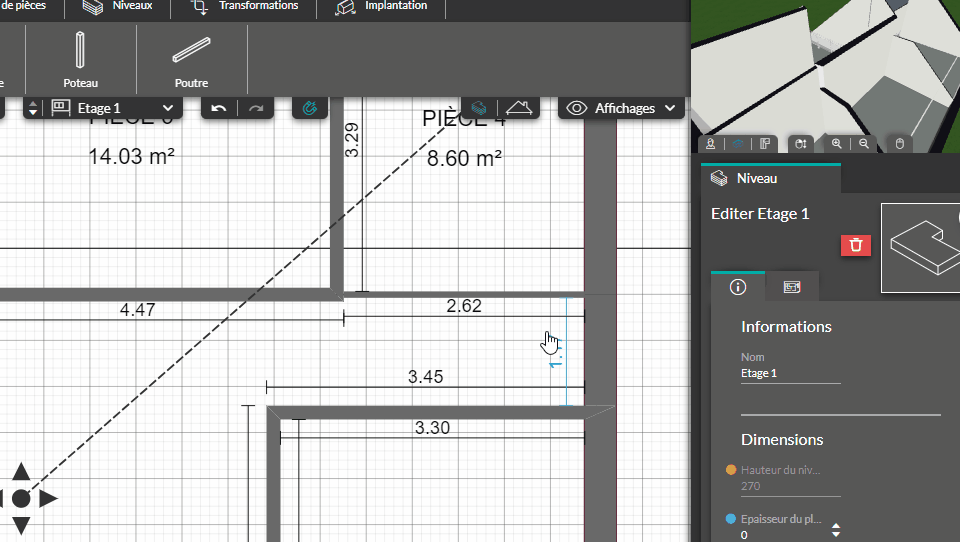Click the undo arrow button
This screenshot has width=960, height=542.
coord(219,108)
